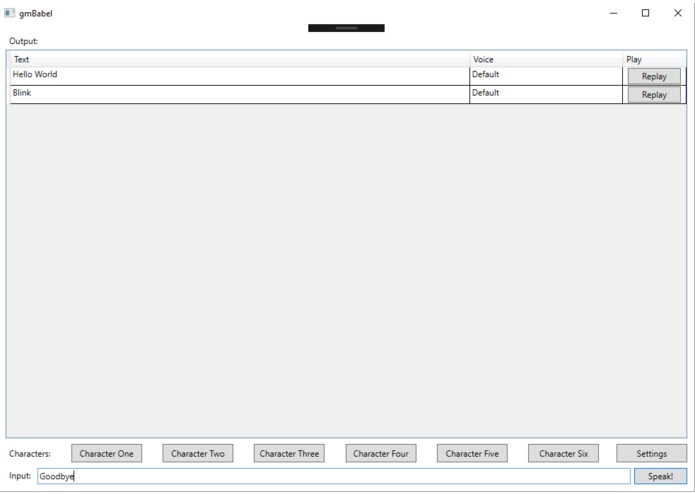Image resolution: width=695 pixels, height=494 pixels.
Task: Select Character Four voice
Action: [381, 453]
